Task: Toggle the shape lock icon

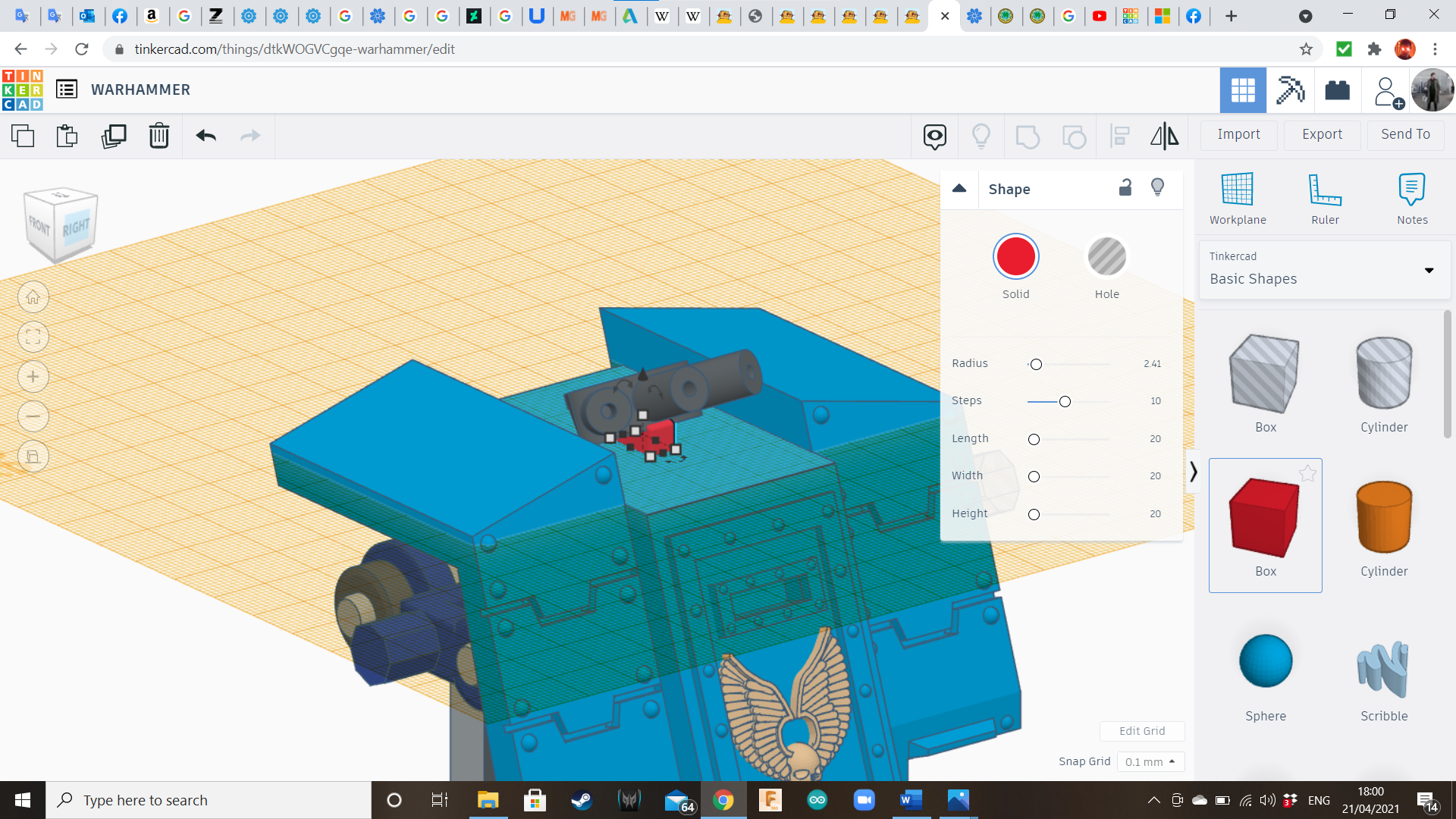Action: click(1125, 187)
